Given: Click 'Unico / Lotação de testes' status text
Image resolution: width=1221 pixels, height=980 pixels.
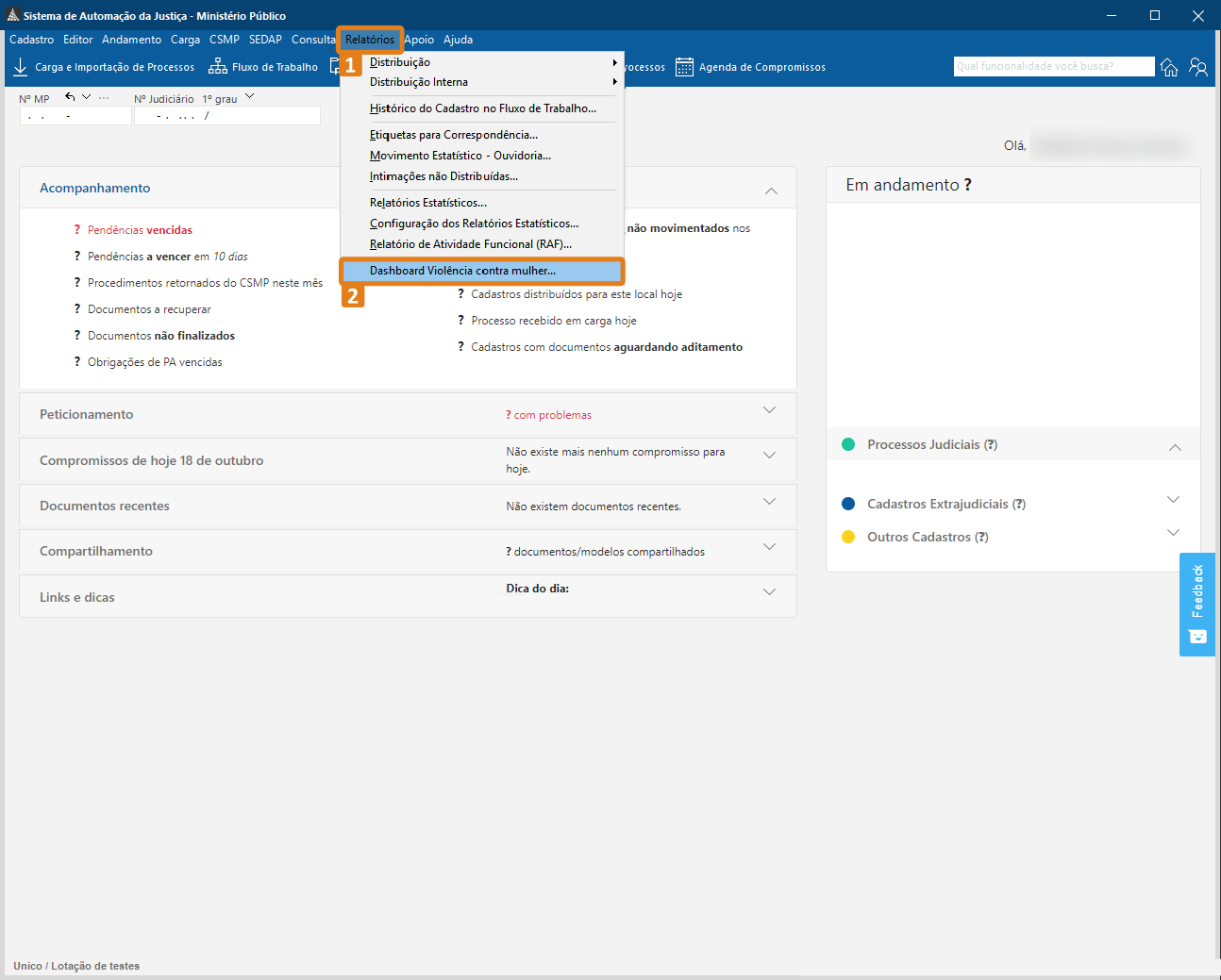Looking at the screenshot, I should [x=76, y=966].
